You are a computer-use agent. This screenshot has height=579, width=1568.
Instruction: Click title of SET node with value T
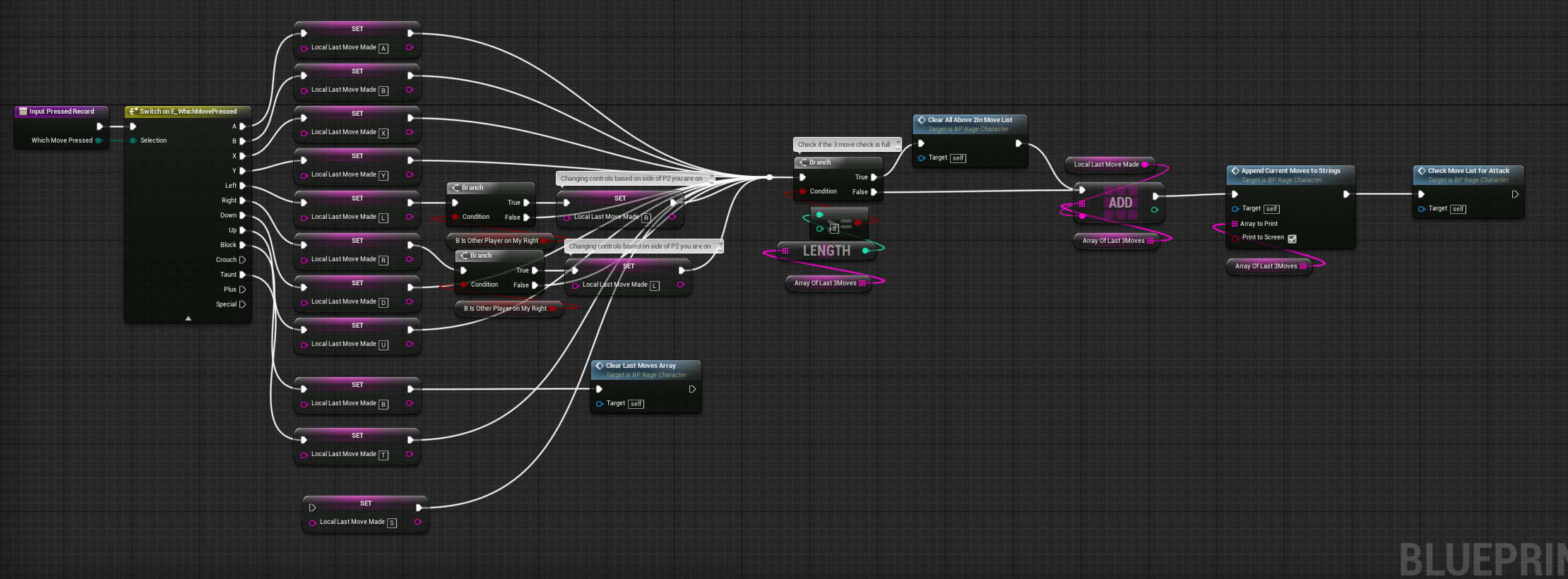click(357, 436)
